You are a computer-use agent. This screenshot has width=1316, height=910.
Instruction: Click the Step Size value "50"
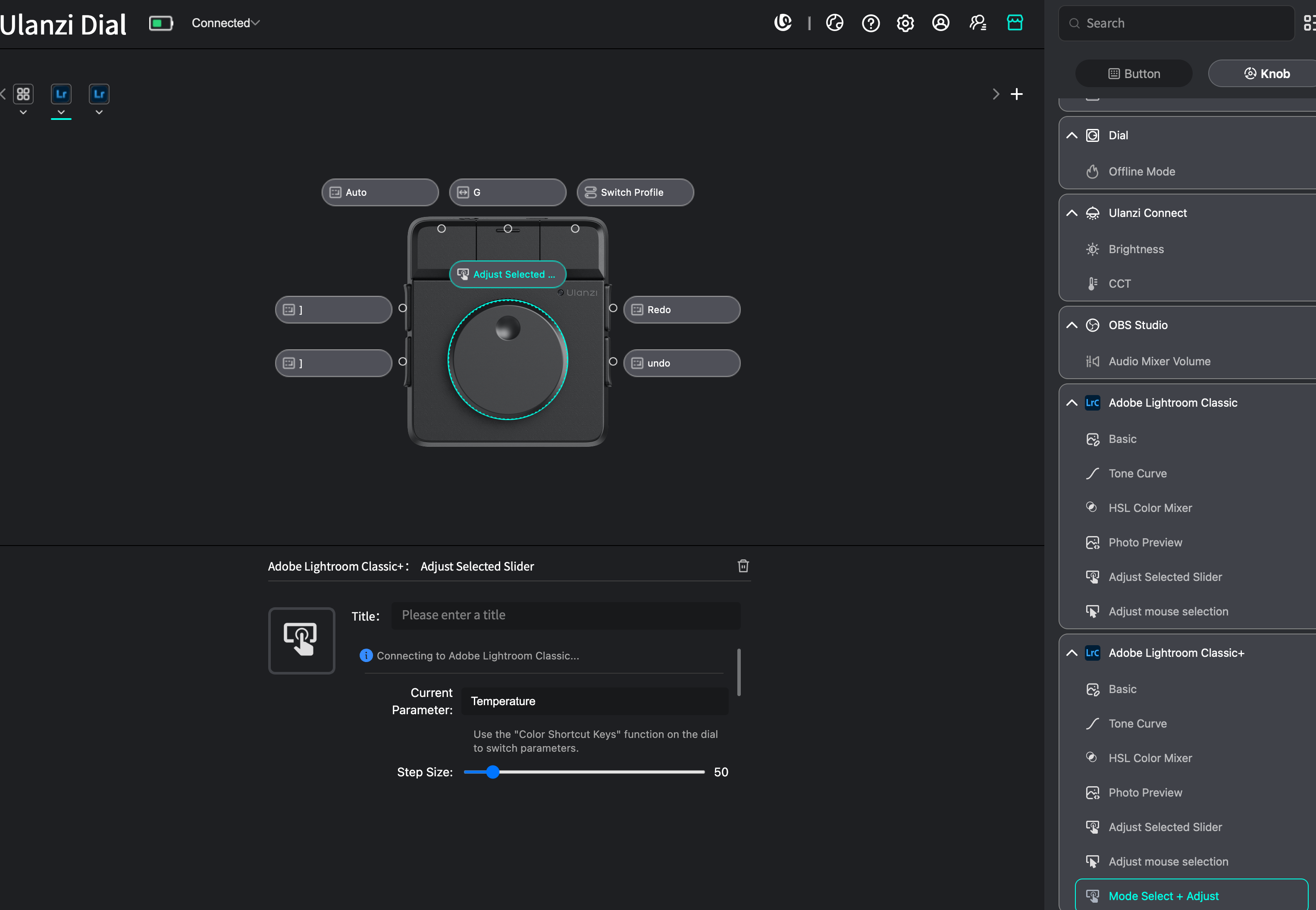tap(721, 772)
